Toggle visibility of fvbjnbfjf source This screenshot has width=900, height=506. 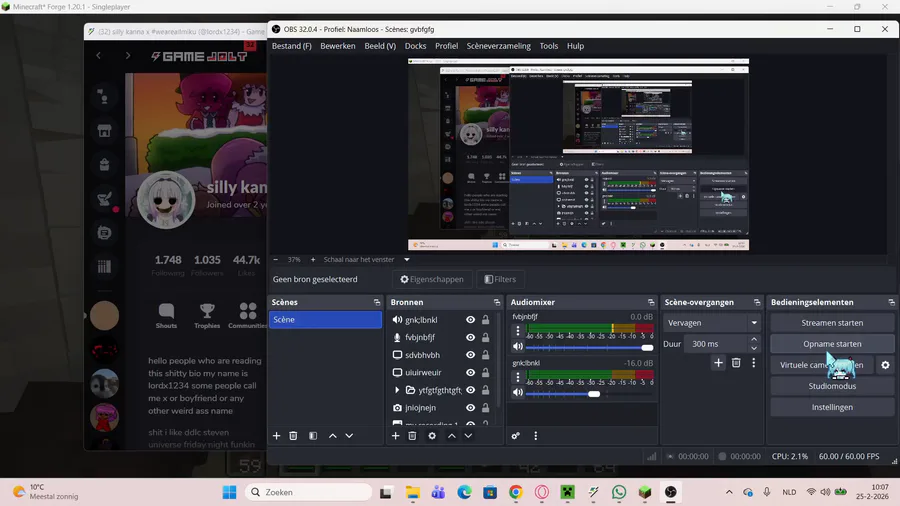[471, 337]
